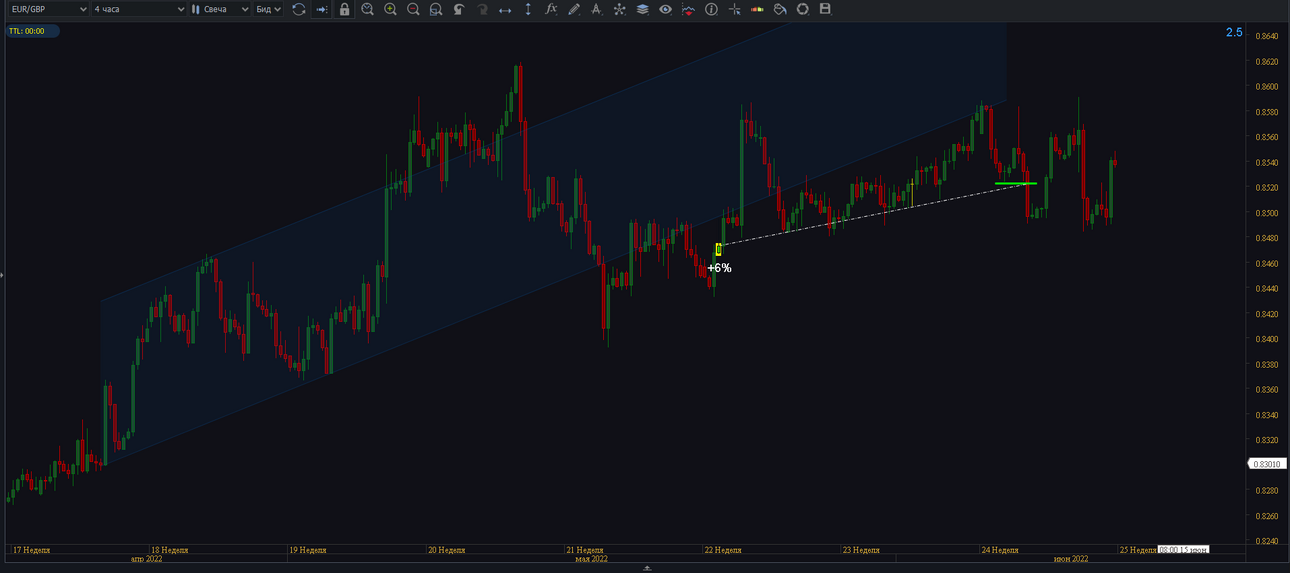Click the refresh chart icon
This screenshot has height=573, width=1290.
[x=298, y=9]
